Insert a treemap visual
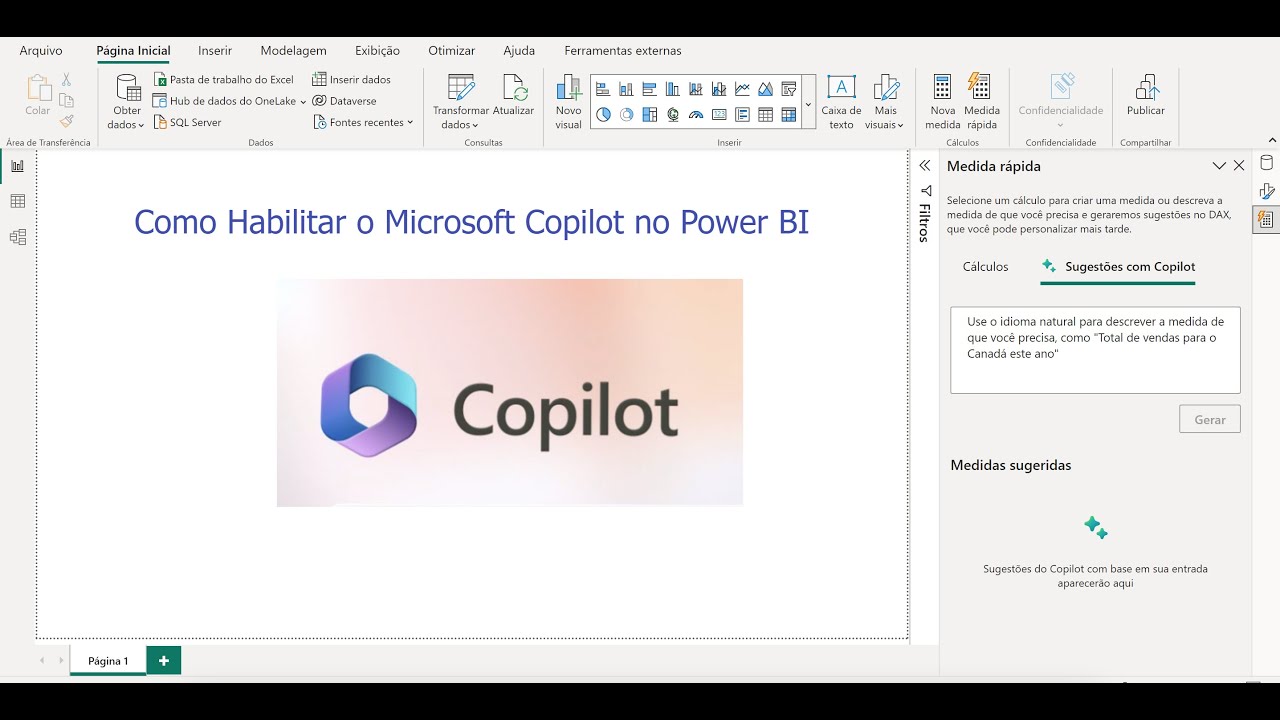The height and width of the screenshot is (720, 1280). 649,114
